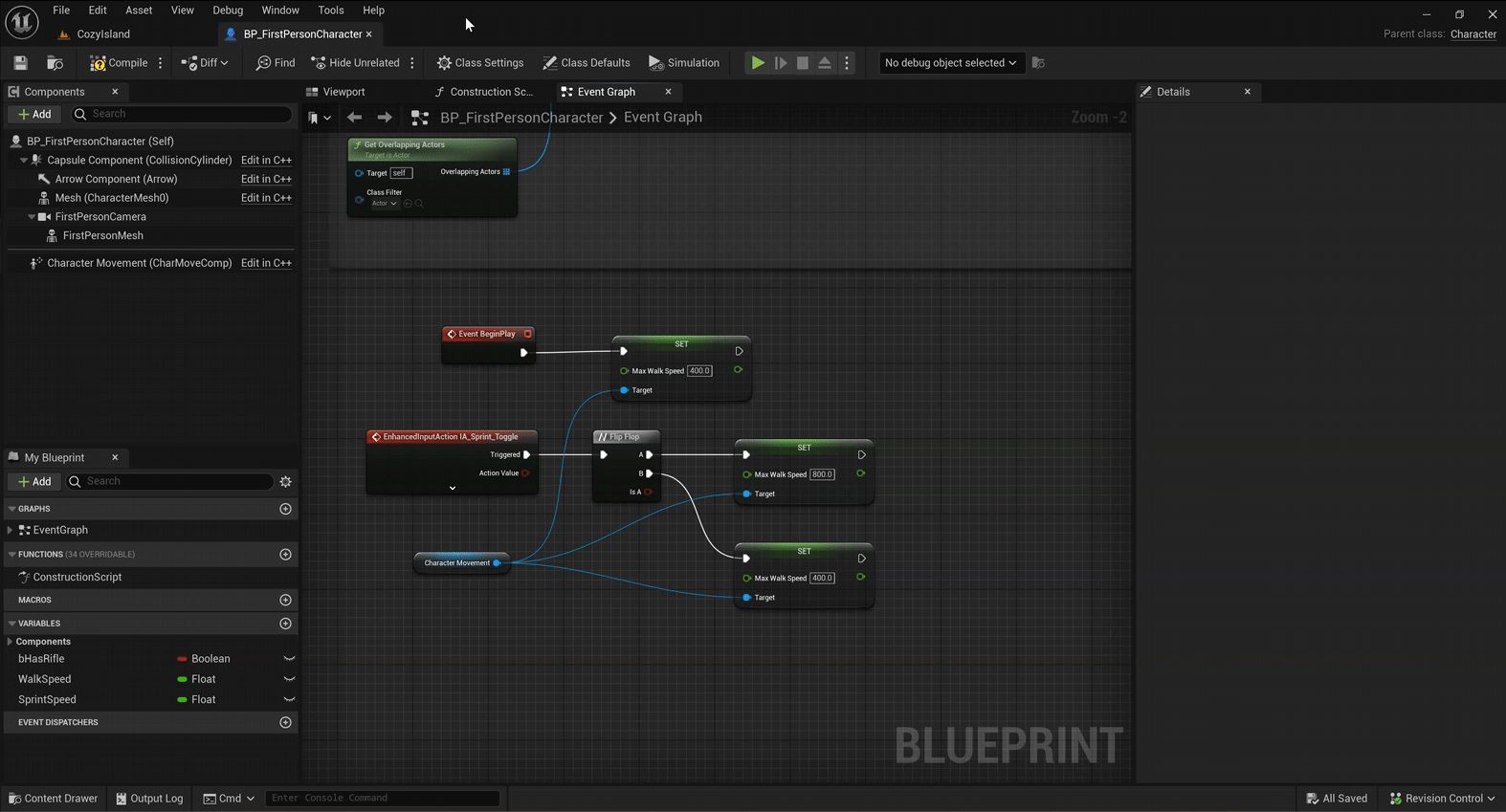Open the debug object selection dropdown
Screen dimensions: 1506x812
click(x=950, y=63)
